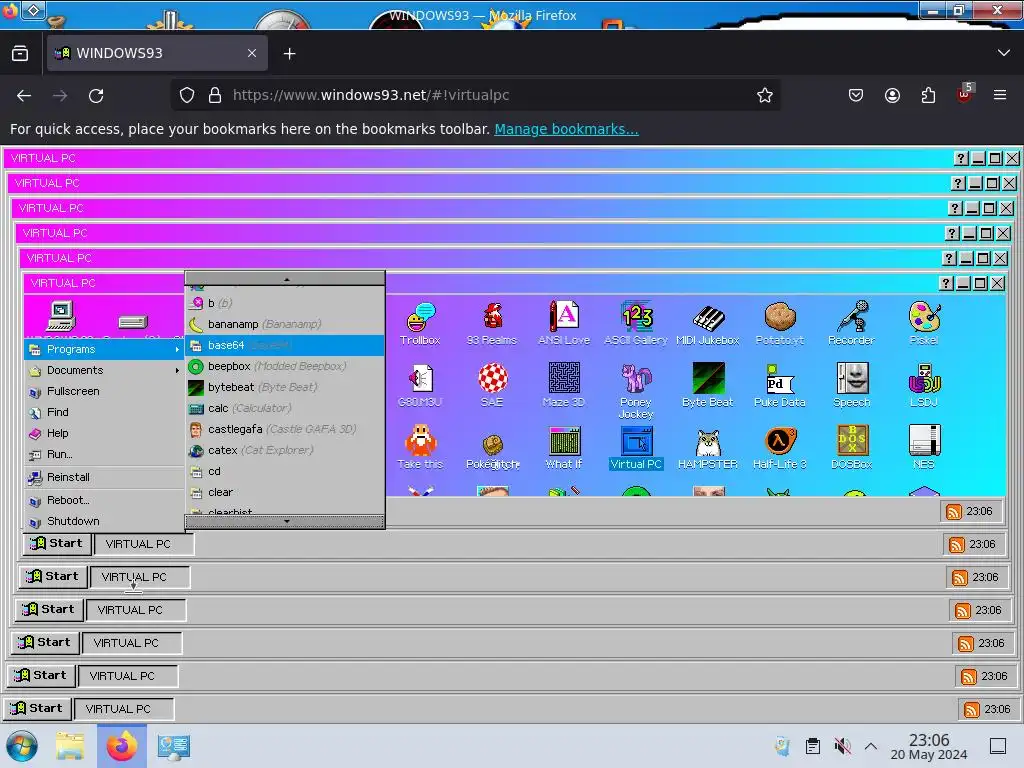Open the Firefox list all tabs dropdown
Screen dimensions: 1024x768
pyautogui.click(x=1003, y=53)
